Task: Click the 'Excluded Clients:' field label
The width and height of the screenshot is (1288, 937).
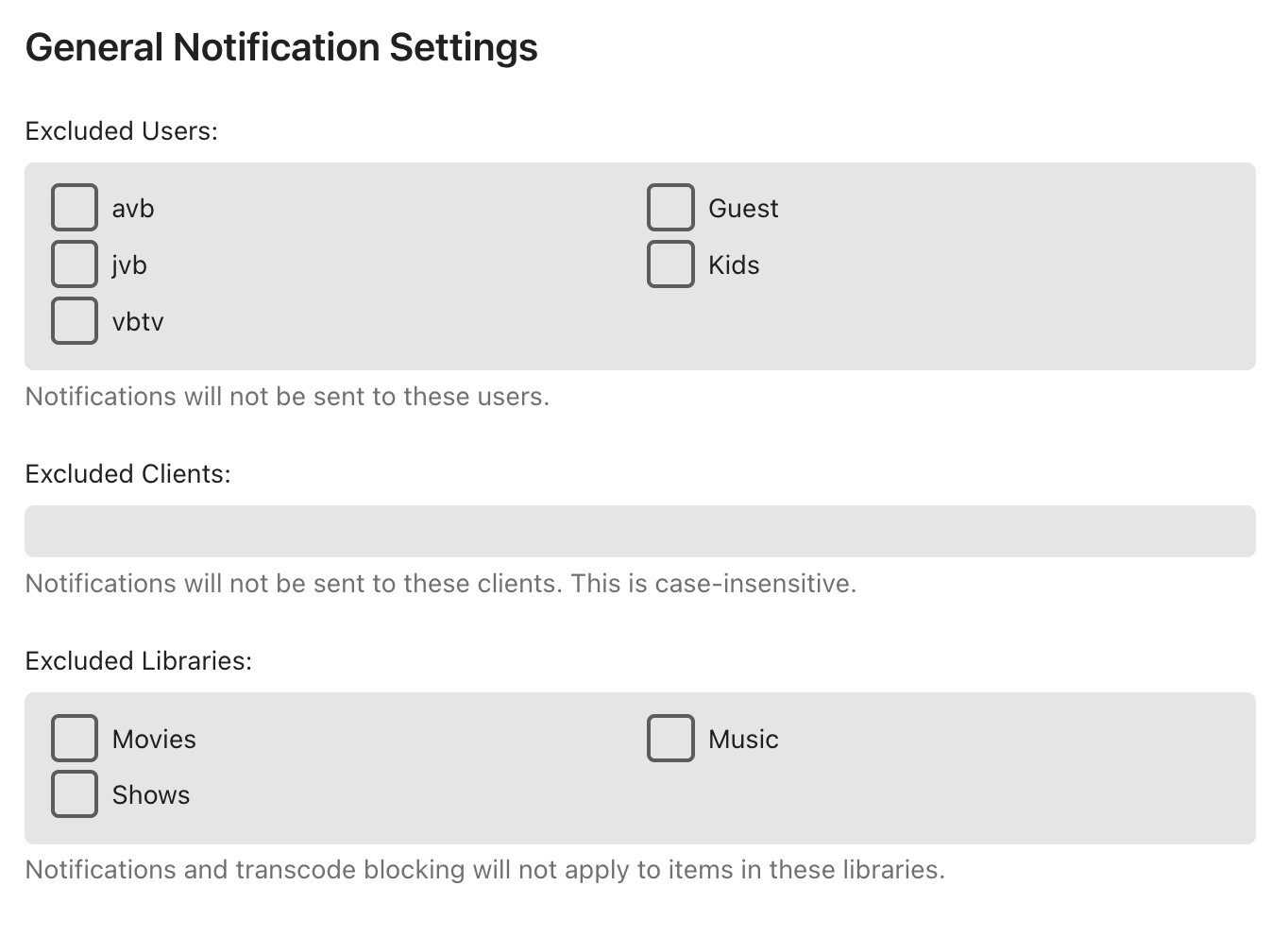Action: coord(127,474)
